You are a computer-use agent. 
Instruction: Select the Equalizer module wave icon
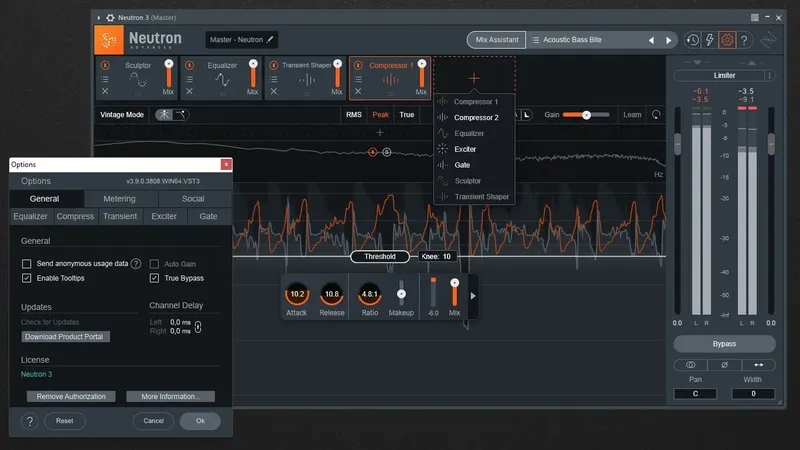click(222, 80)
